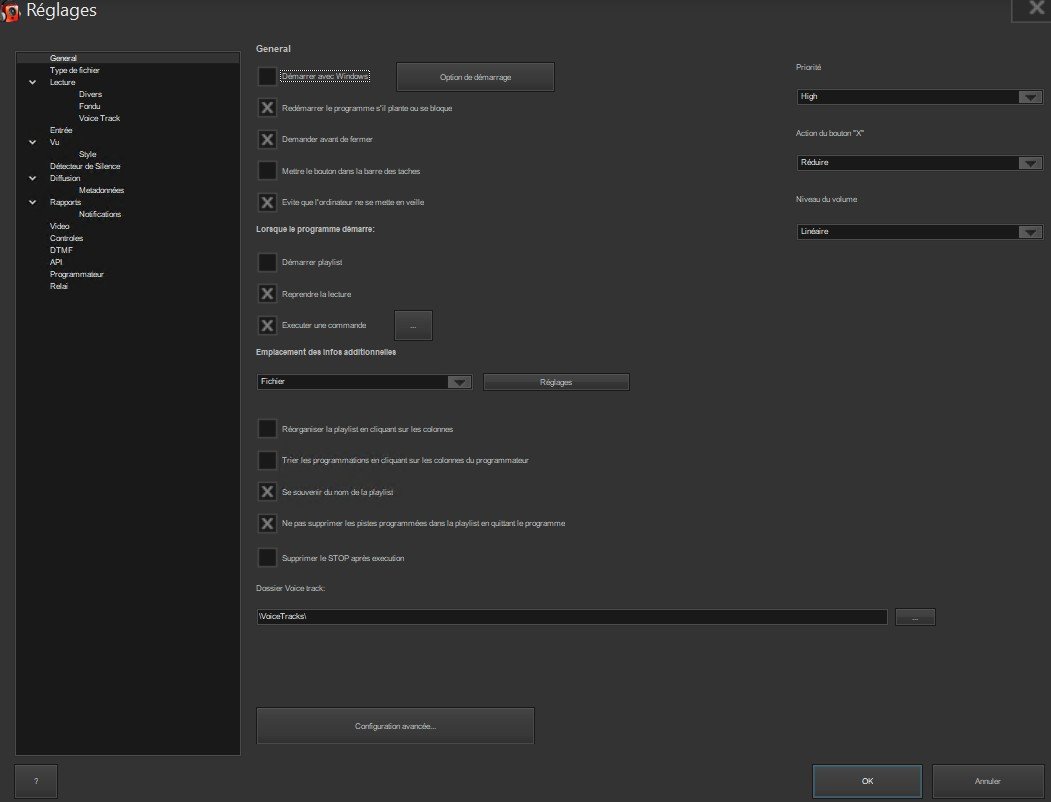Open the Action du bouton X dropdown
This screenshot has width=1051, height=802.
pyautogui.click(x=919, y=162)
